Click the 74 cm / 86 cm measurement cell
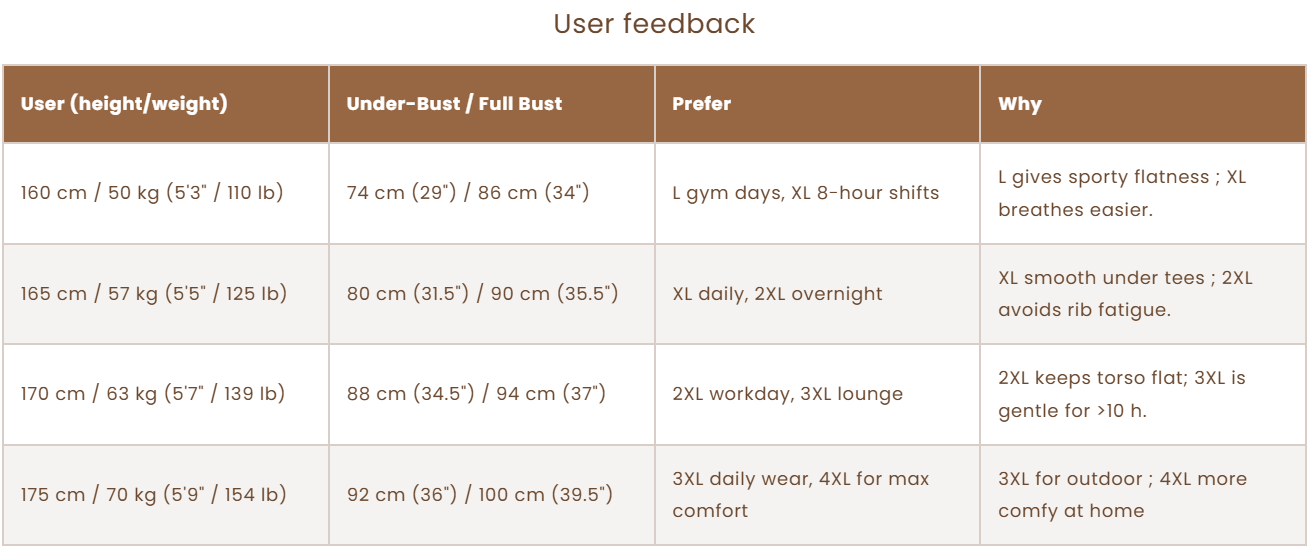This screenshot has width=1311, height=549. click(x=468, y=193)
